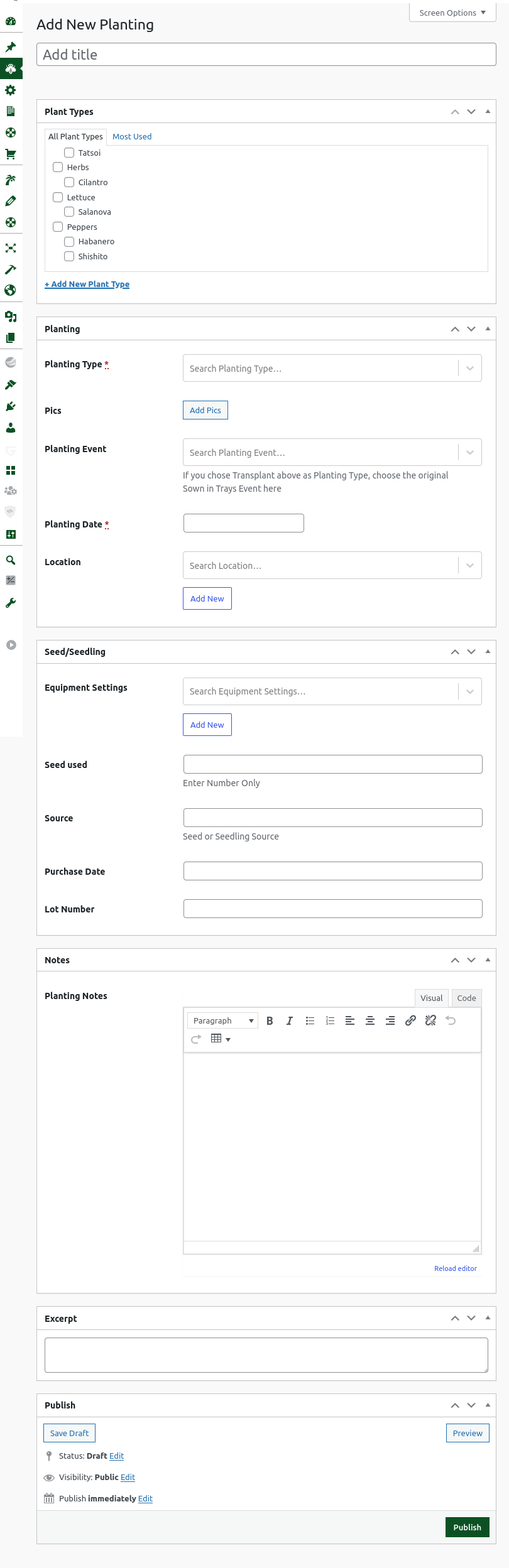Expand the Location search dropdown
Image resolution: width=509 pixels, height=1568 pixels.
point(332,565)
